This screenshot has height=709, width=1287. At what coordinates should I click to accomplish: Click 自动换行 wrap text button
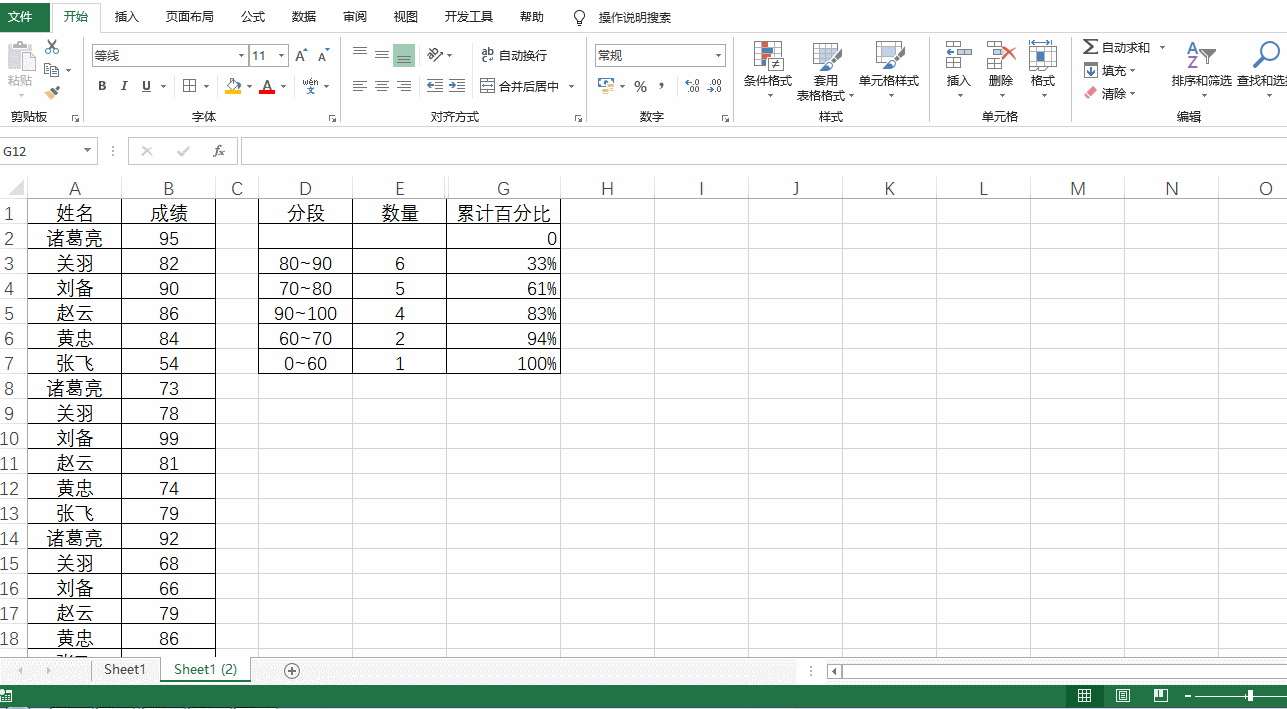pos(514,55)
